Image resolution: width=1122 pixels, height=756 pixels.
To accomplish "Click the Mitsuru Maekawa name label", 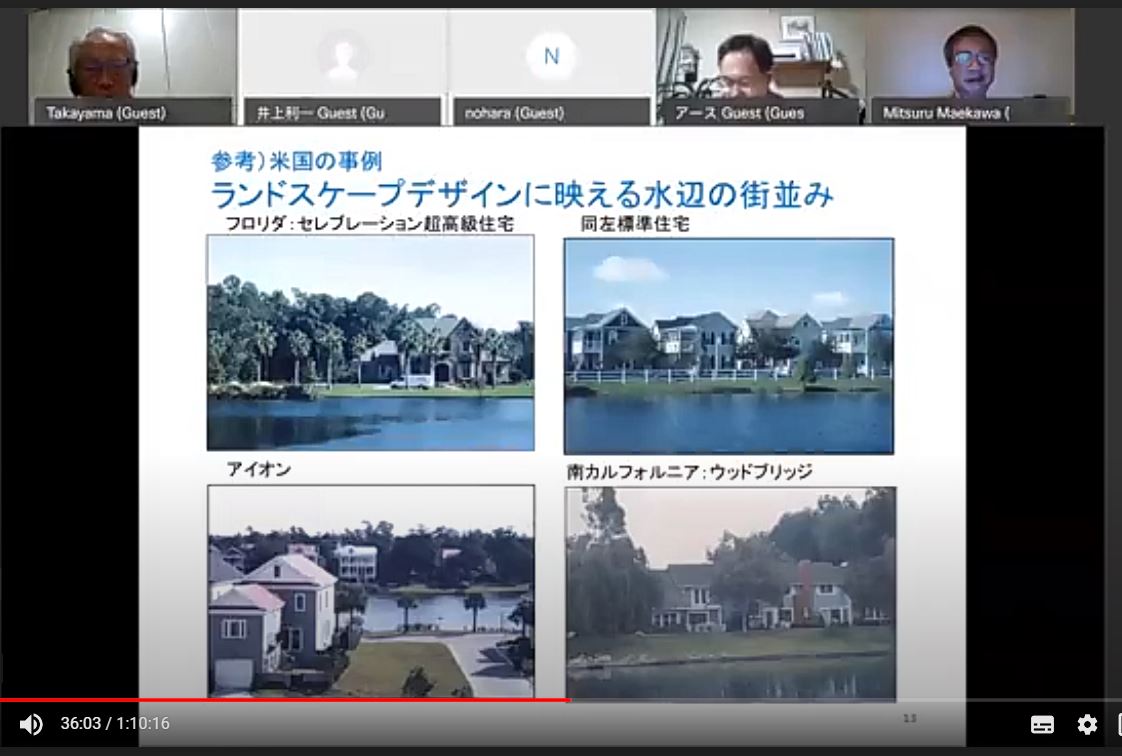I will pyautogui.click(x=946, y=113).
